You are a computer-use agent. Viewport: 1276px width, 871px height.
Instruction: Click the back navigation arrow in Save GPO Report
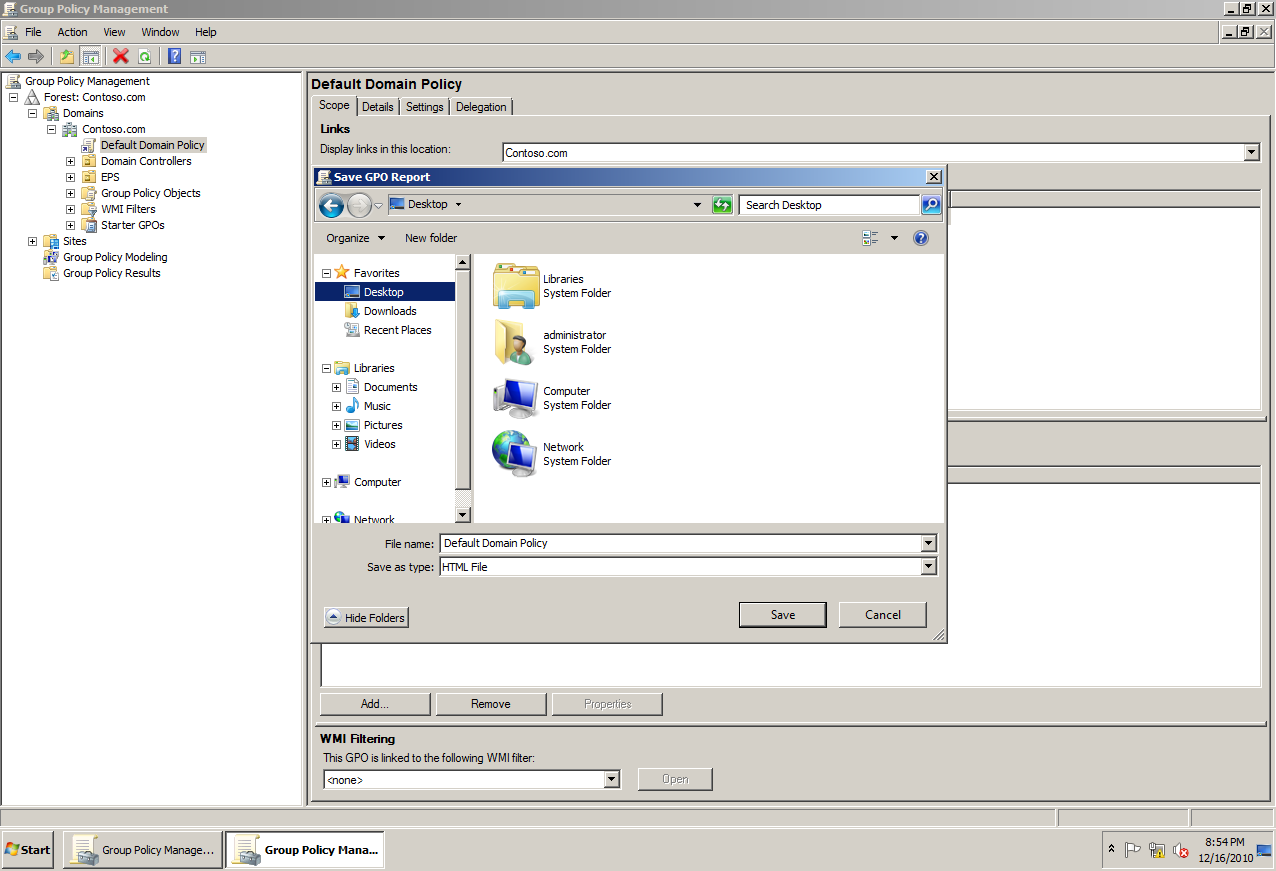pos(331,204)
